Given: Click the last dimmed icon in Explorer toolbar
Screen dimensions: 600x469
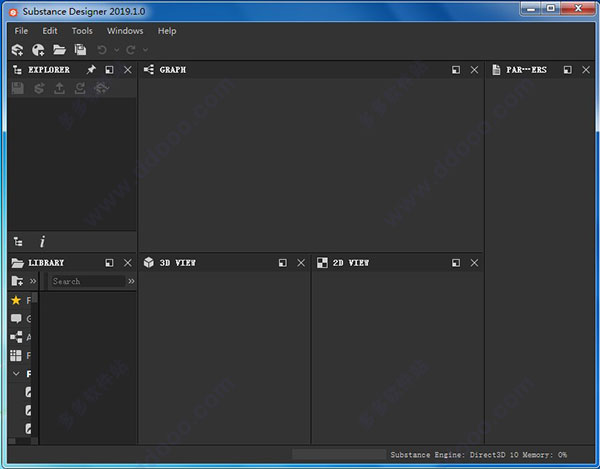Looking at the screenshot, I should [101, 88].
